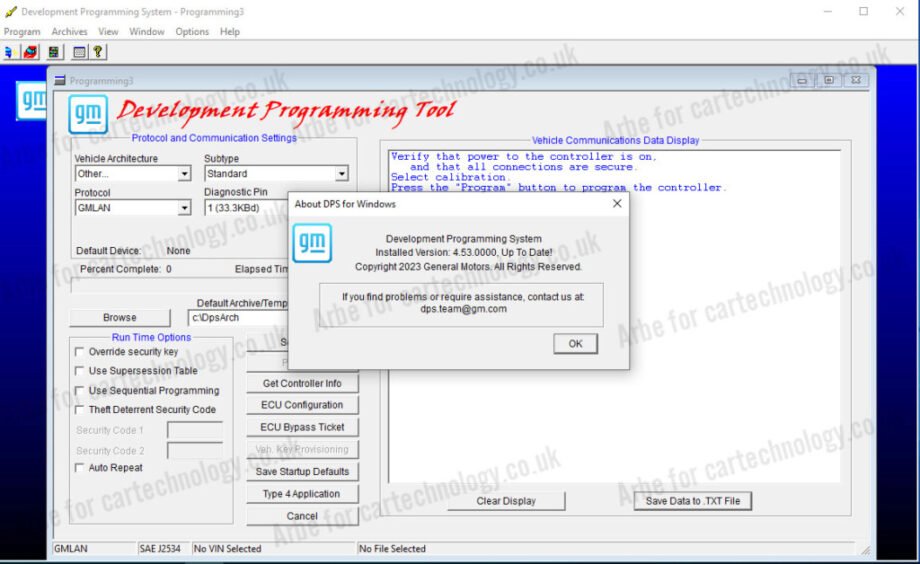
Task: Click the resize grip in status bar corner
Action: pos(865,549)
